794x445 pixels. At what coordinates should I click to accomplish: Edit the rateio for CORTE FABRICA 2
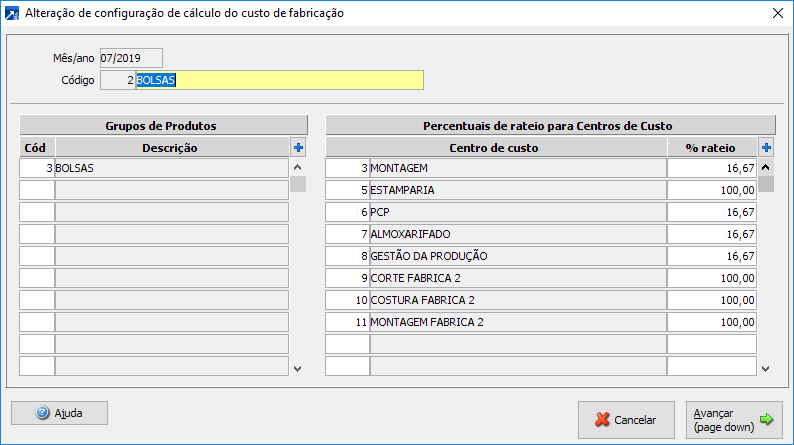(712, 278)
